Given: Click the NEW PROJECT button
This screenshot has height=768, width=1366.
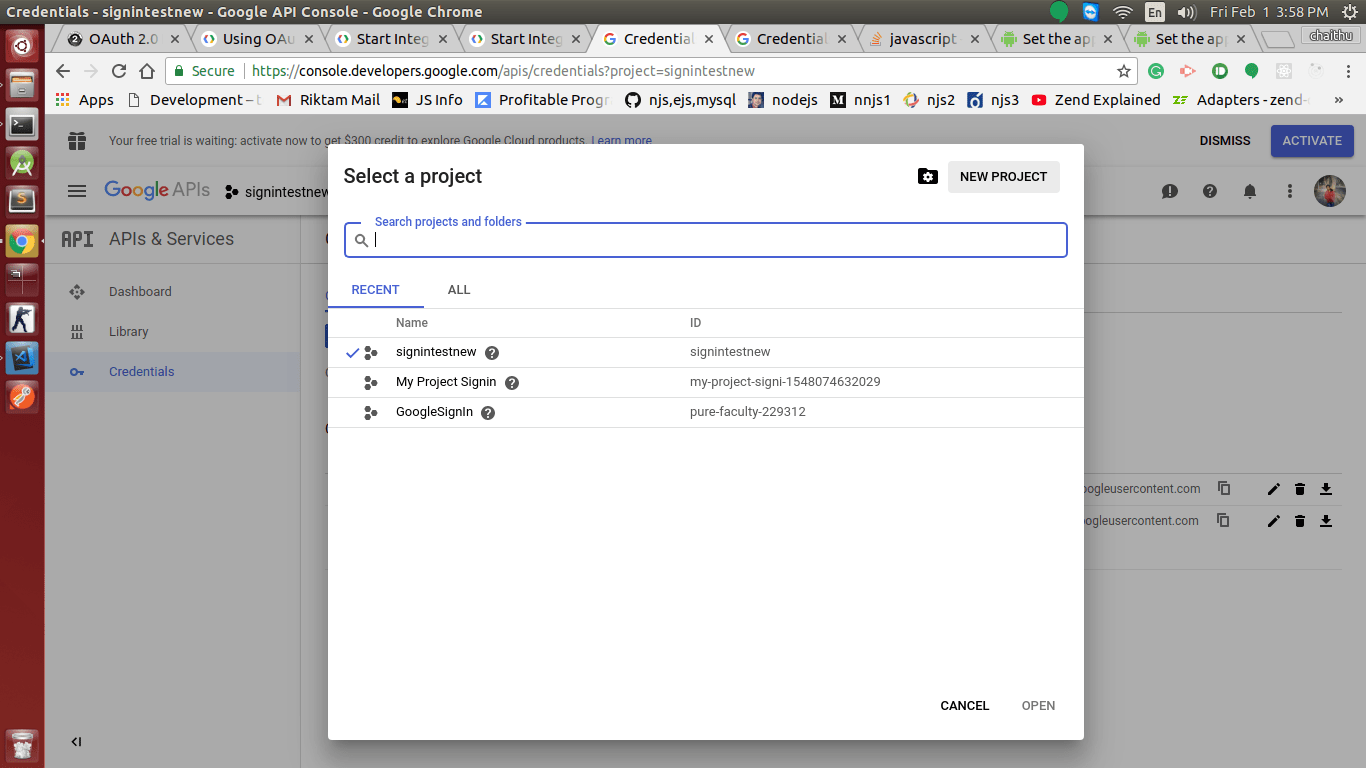Looking at the screenshot, I should coord(1003,177).
